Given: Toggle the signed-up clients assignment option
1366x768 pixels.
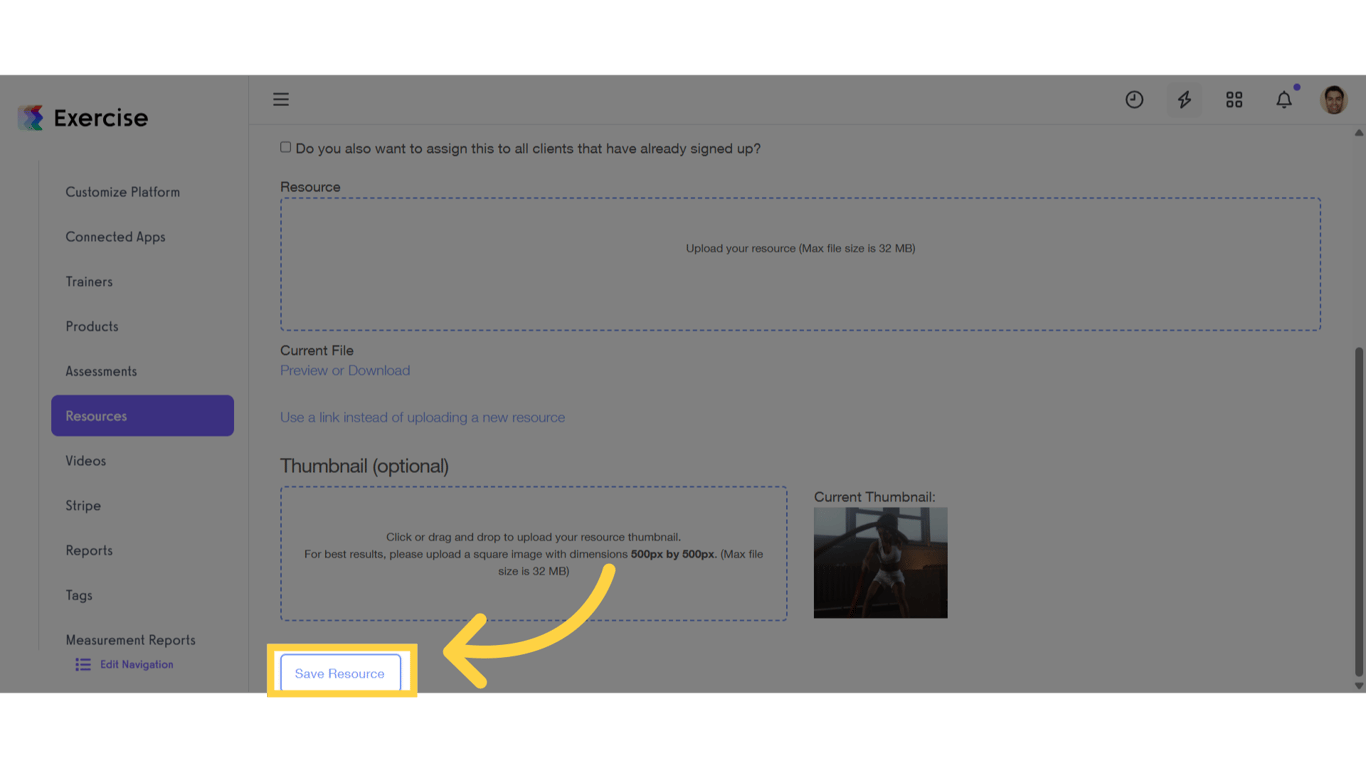Looking at the screenshot, I should [x=285, y=146].
